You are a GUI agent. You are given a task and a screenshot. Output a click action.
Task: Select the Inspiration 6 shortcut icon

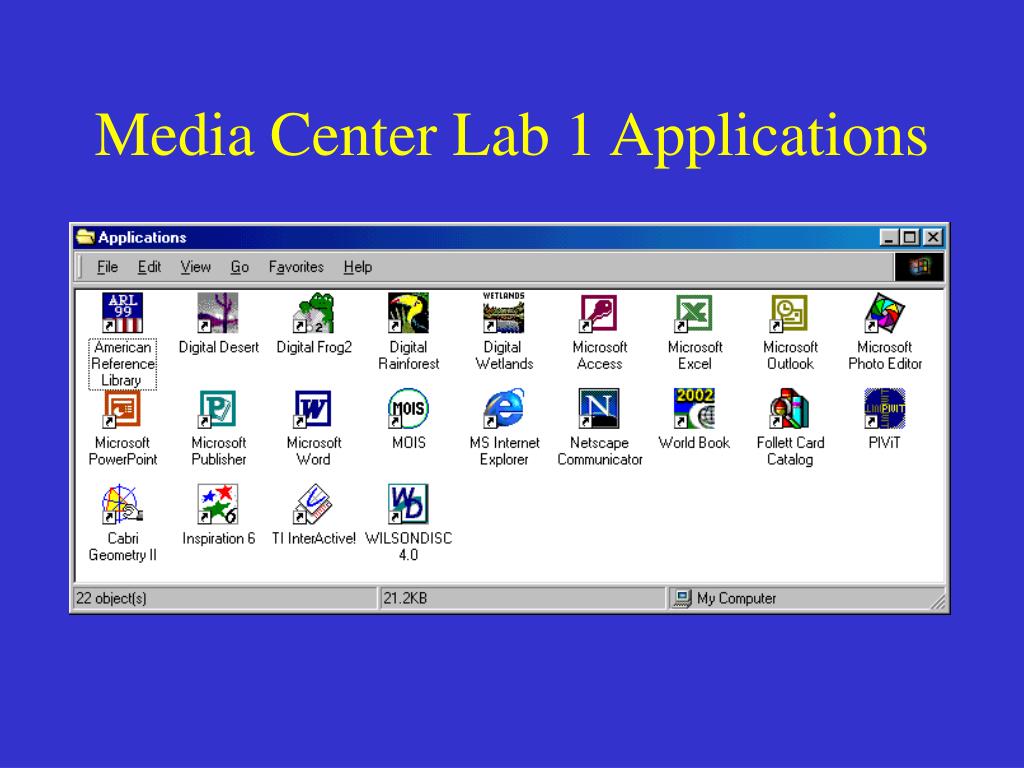pyautogui.click(x=218, y=504)
